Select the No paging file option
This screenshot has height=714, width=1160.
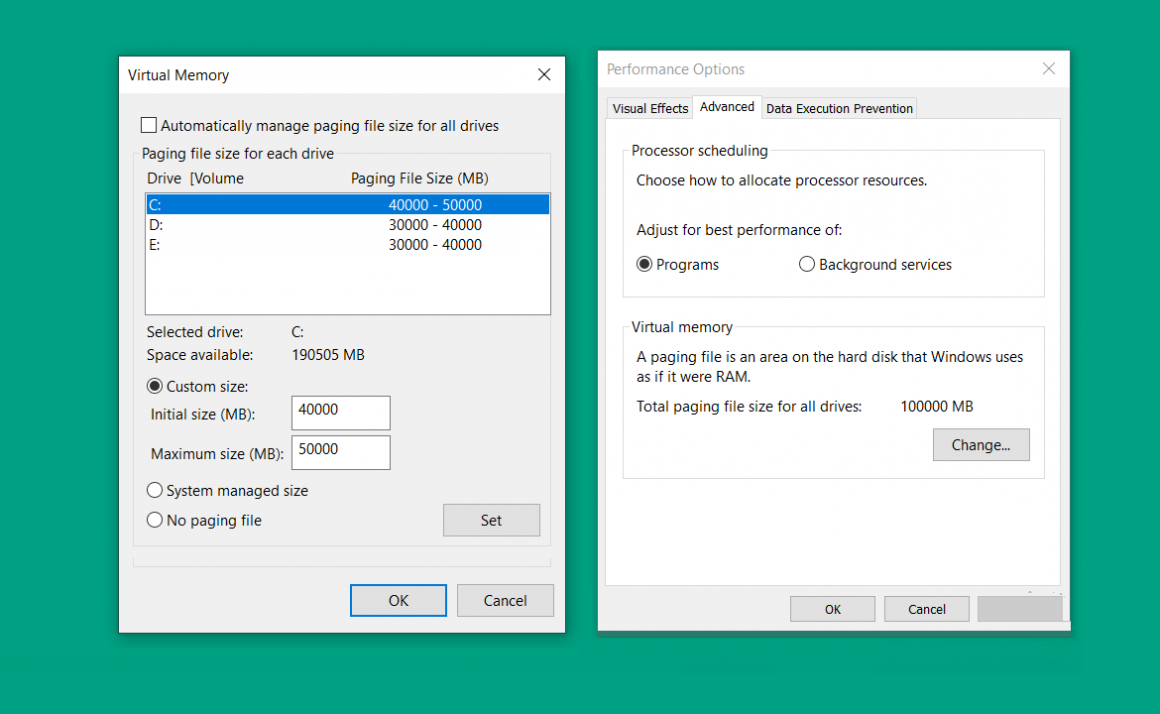[155, 520]
